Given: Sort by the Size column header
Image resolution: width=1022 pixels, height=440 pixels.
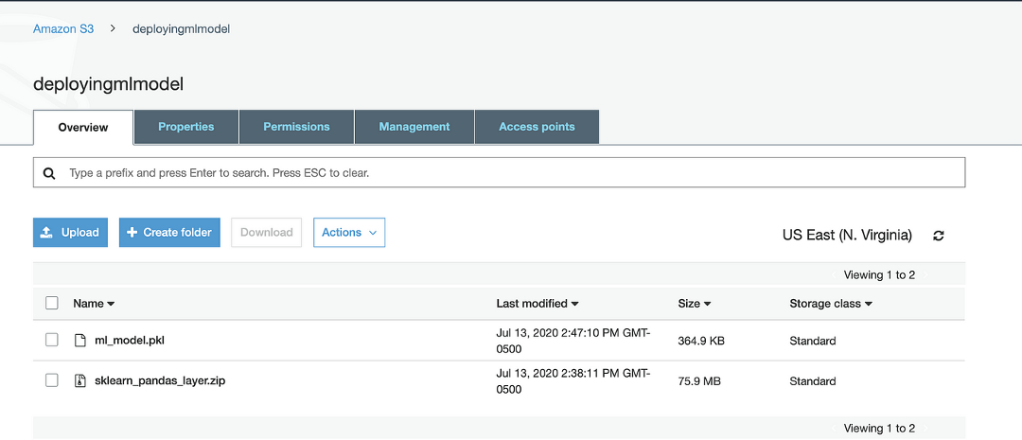Looking at the screenshot, I should click(x=694, y=303).
